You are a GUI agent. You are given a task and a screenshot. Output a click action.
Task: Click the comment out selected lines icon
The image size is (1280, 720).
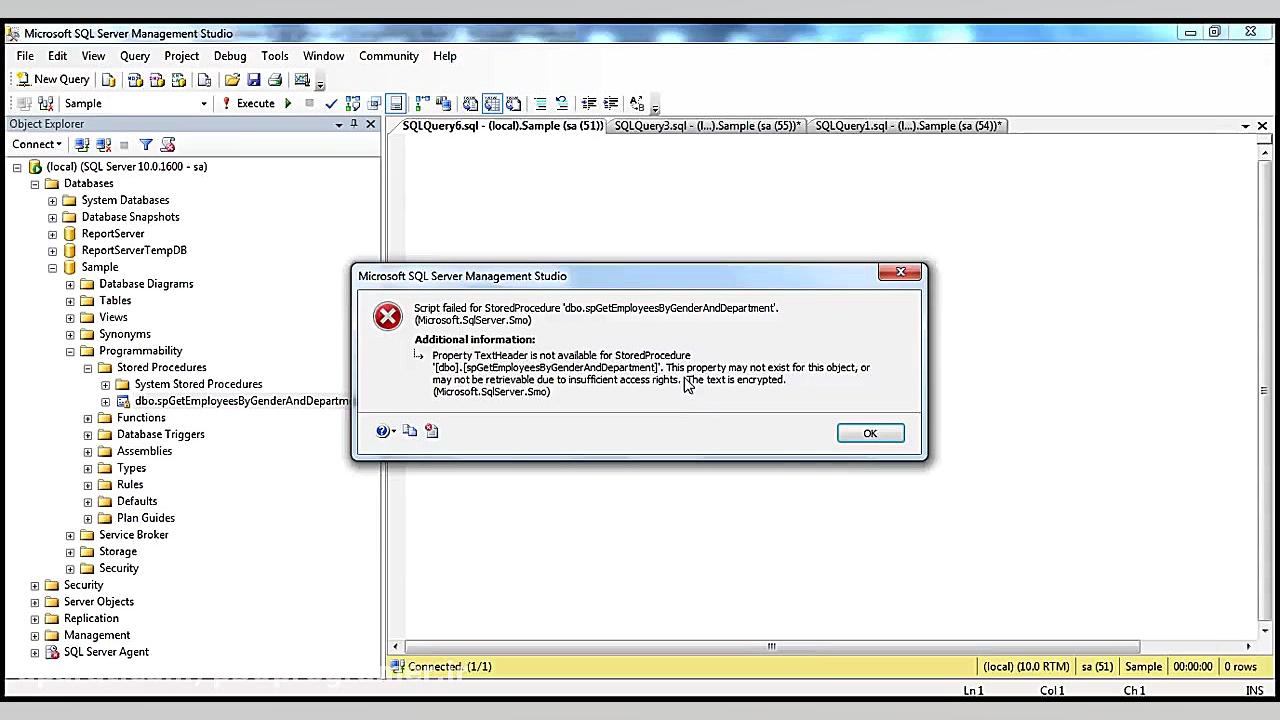pos(541,103)
